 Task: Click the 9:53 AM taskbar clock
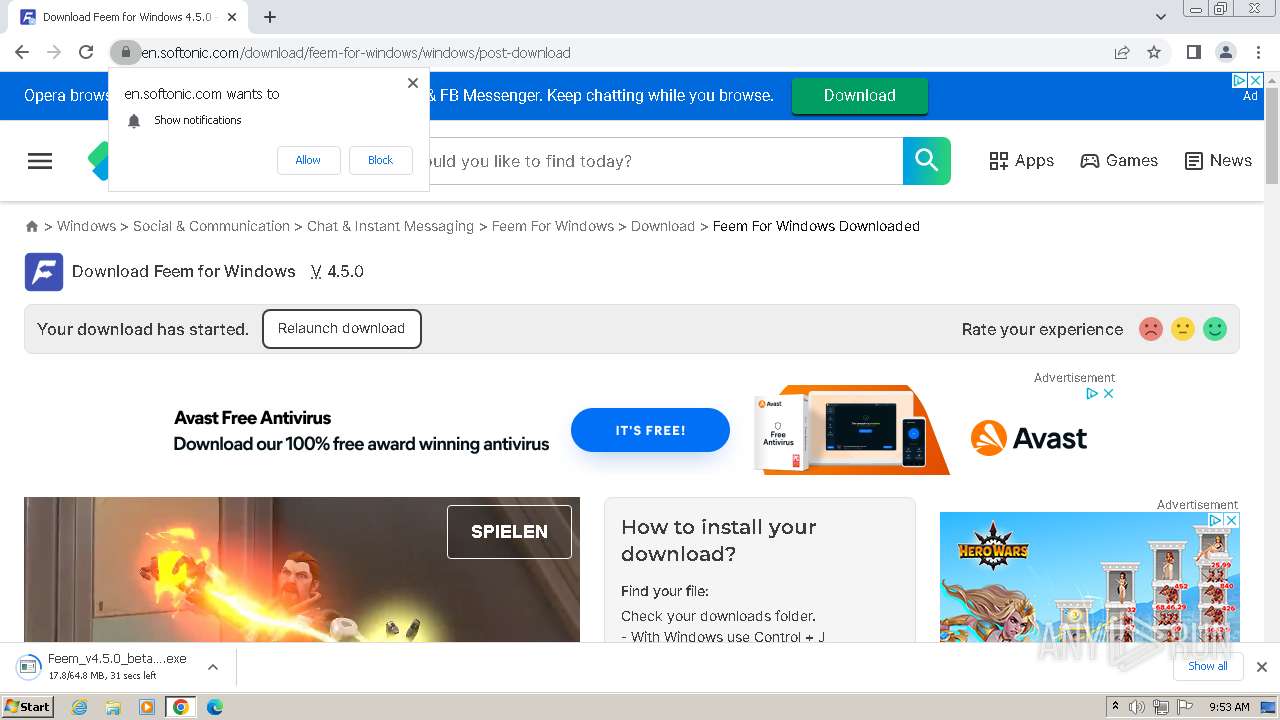click(1229, 707)
